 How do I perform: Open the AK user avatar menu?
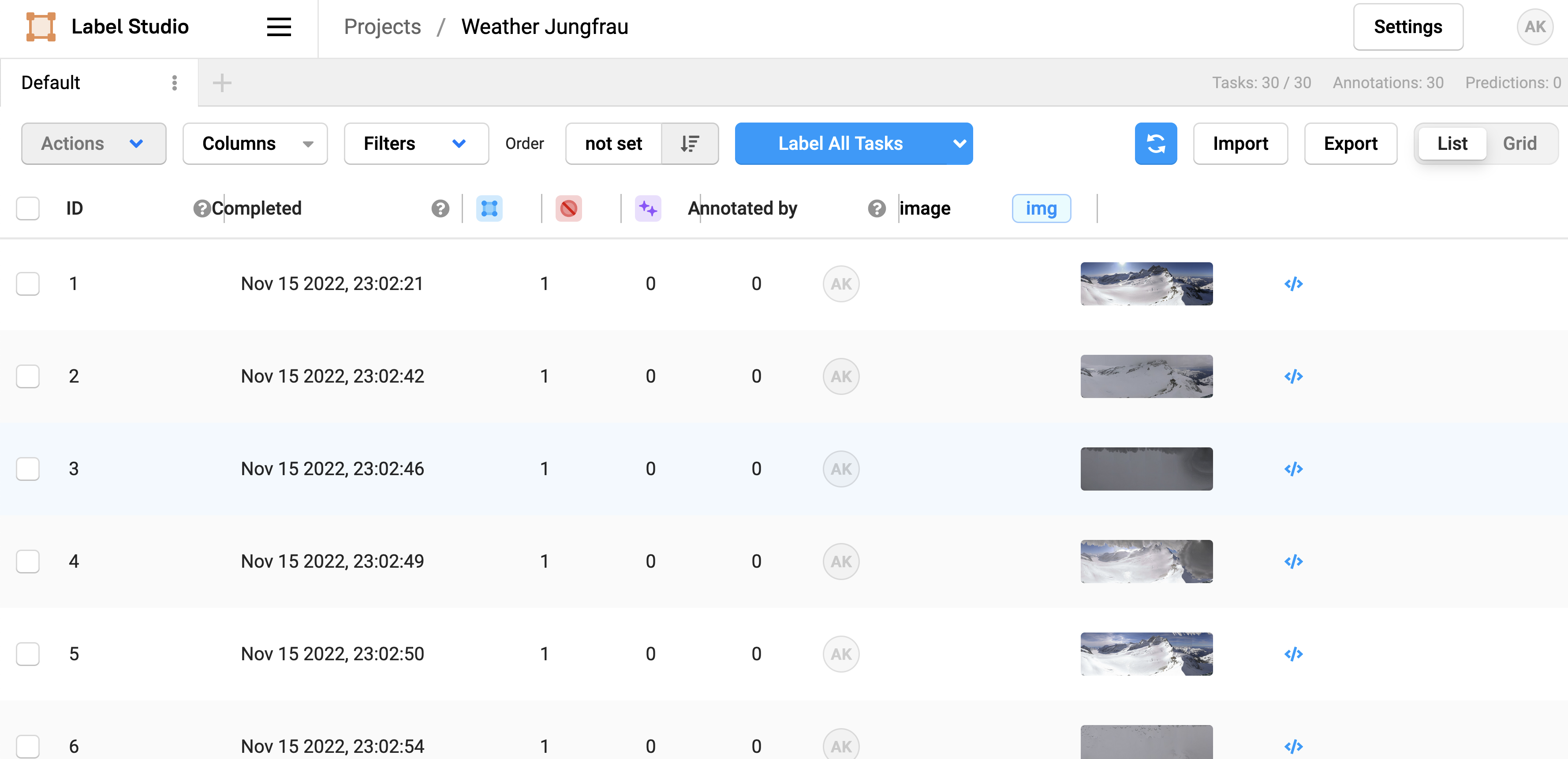[1534, 27]
